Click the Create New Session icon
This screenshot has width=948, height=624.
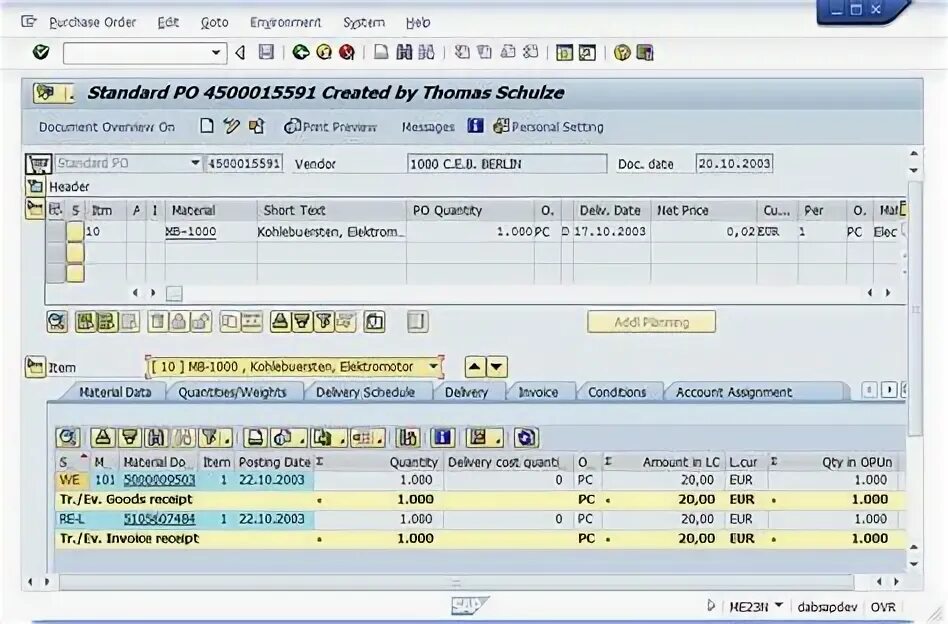point(564,53)
